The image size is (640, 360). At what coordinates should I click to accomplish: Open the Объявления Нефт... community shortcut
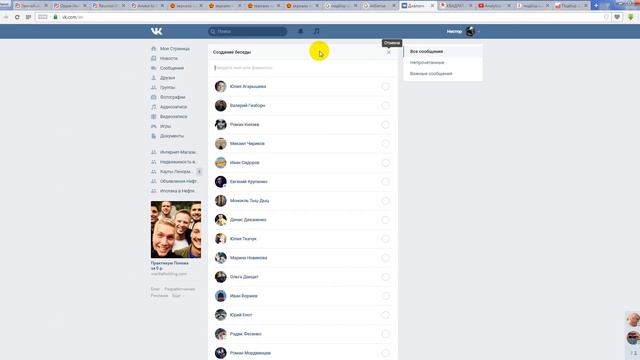tap(178, 181)
